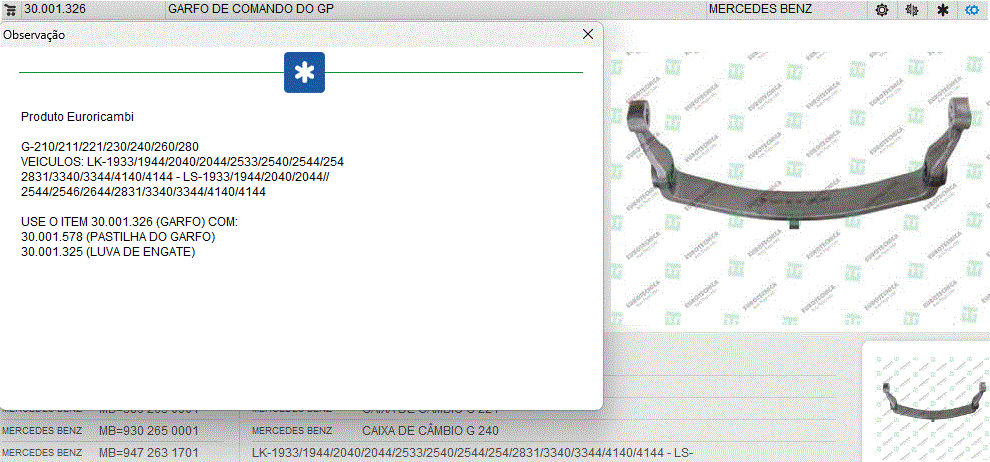Viewport: 990px width, 462px height.
Task: Click the black asterisk observation icon
Action: pos(942,9)
